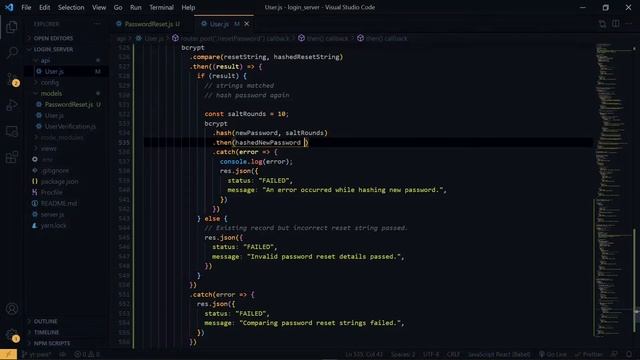Open the .env file
Screen dimensions: 640x360
47,160
